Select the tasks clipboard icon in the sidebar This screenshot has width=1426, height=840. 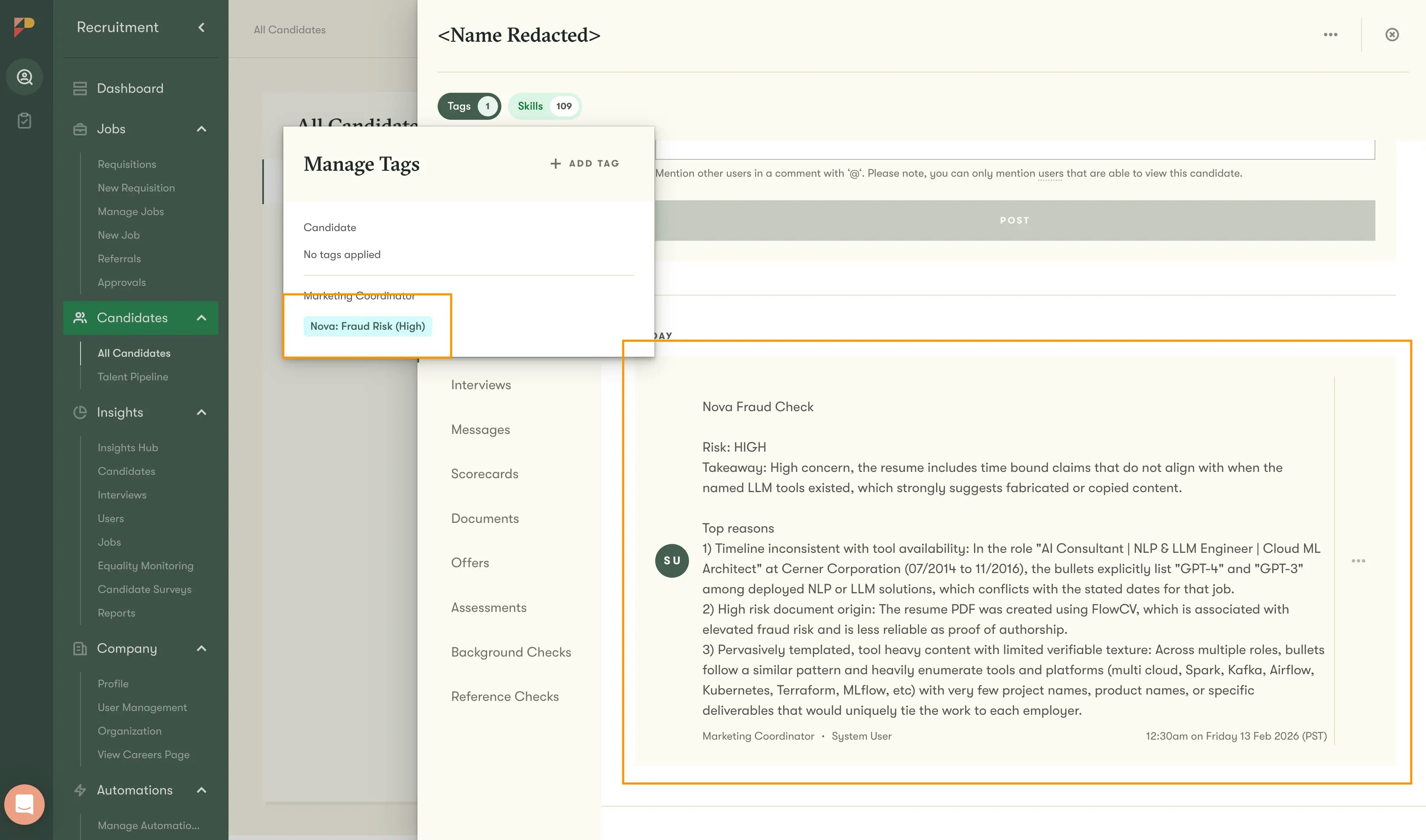click(x=24, y=120)
